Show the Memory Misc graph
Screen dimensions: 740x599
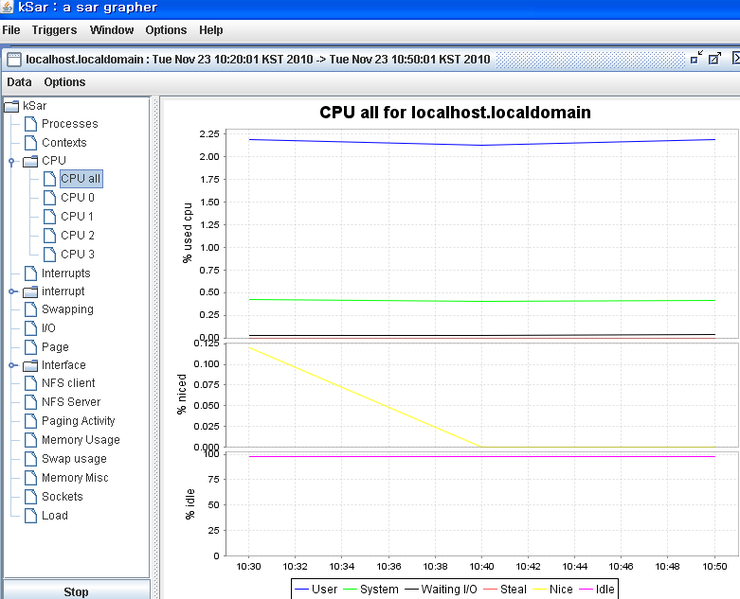click(75, 478)
